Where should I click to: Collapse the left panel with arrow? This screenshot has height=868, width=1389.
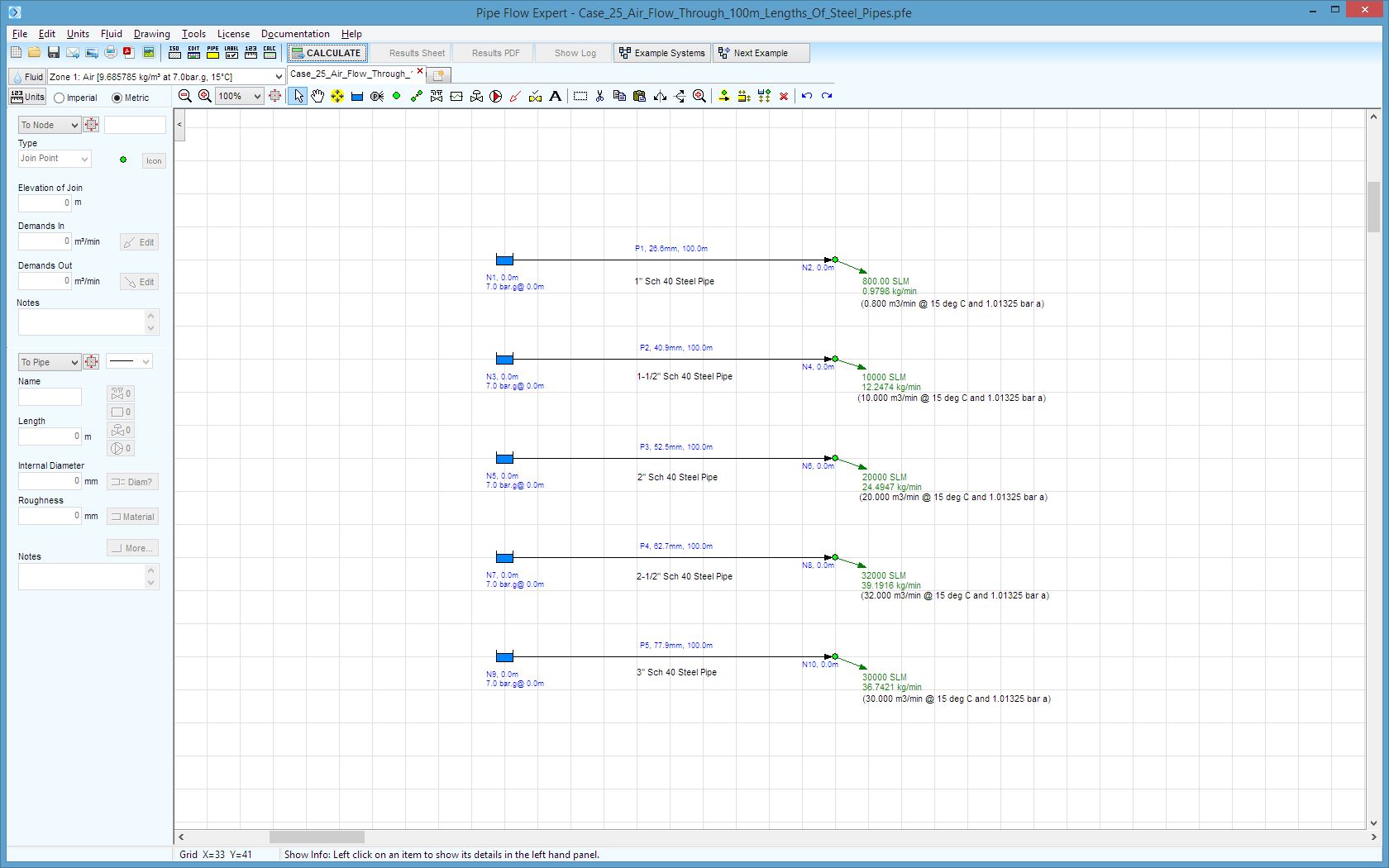[x=179, y=125]
